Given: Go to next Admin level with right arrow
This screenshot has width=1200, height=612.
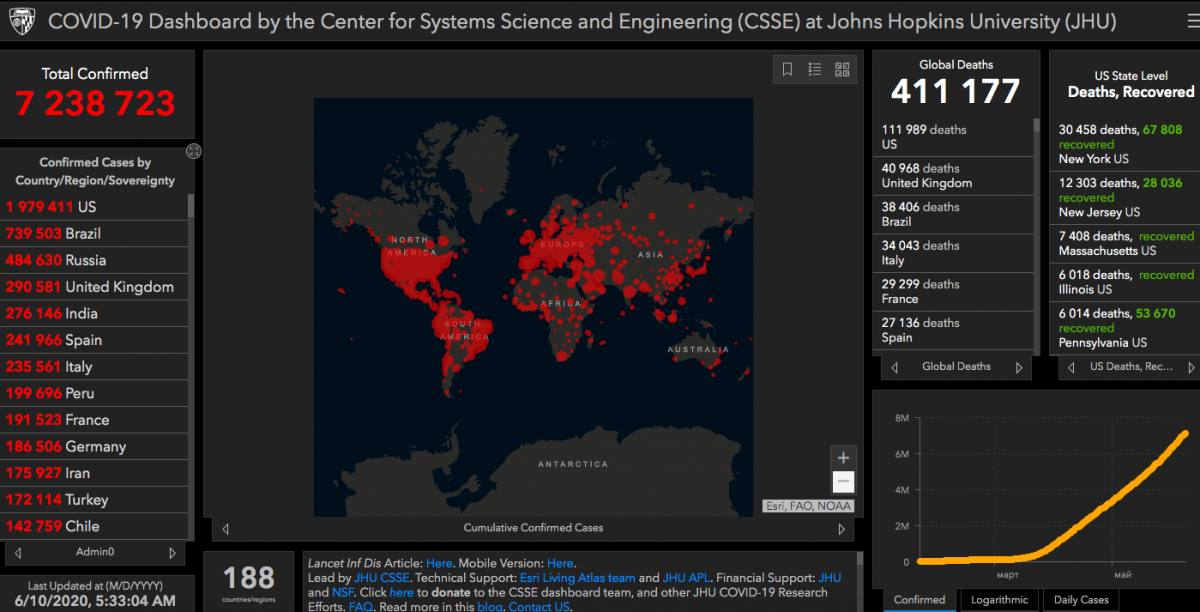Looking at the screenshot, I should 172,552.
